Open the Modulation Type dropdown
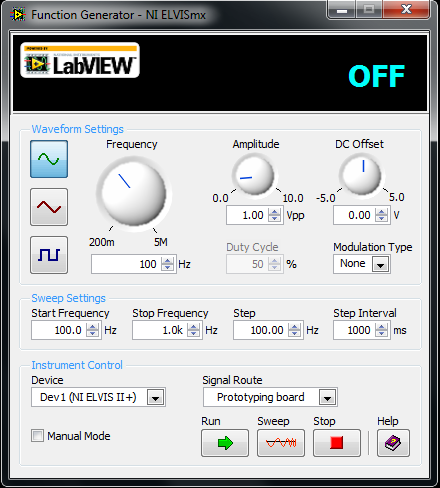The width and height of the screenshot is (440, 488). (x=381, y=265)
